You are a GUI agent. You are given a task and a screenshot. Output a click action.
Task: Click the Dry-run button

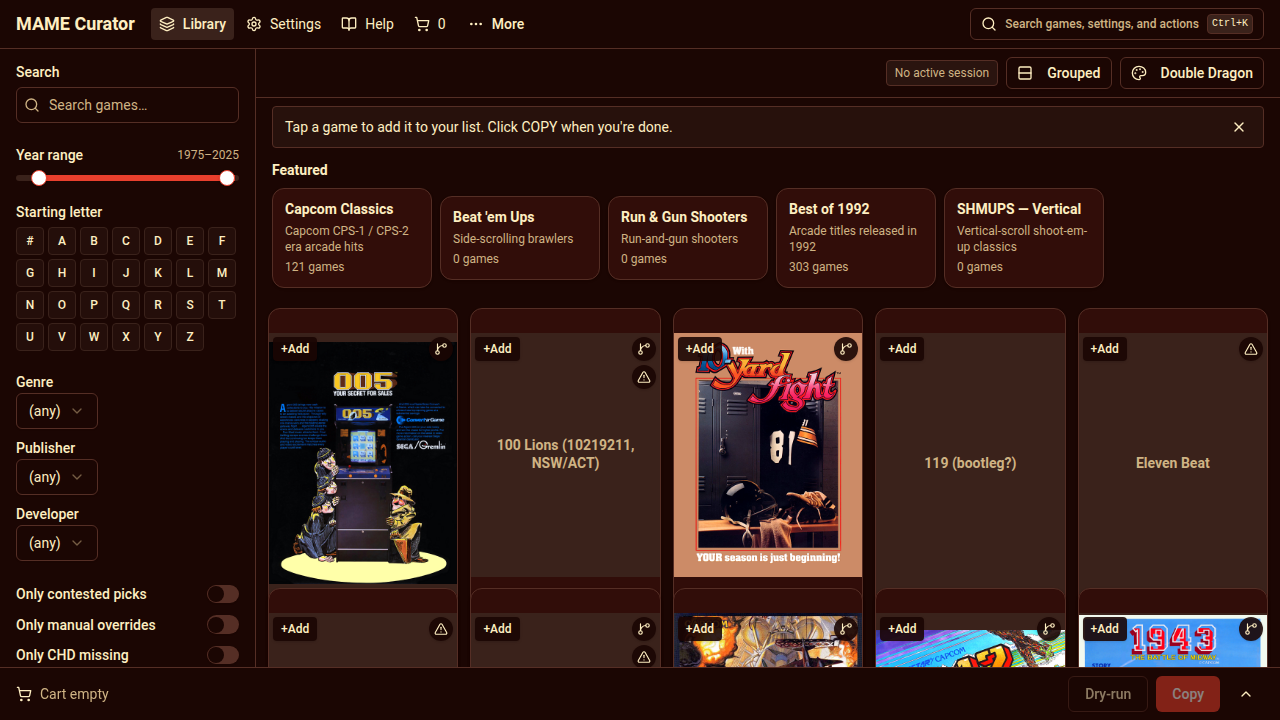coord(1108,694)
